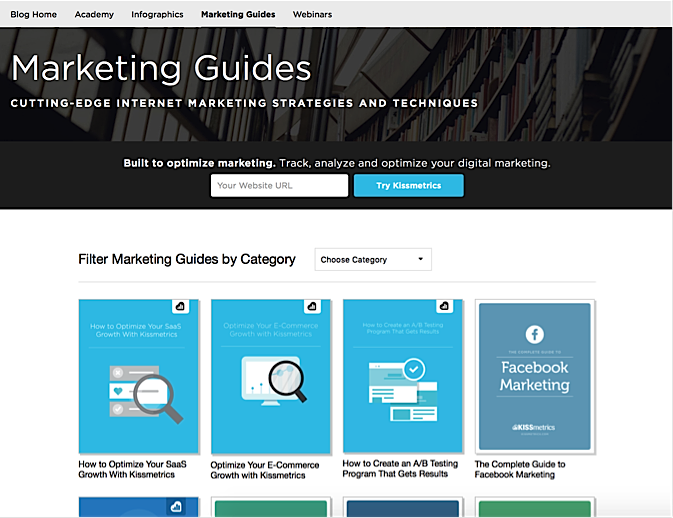Open the A/B Testing Program guide cover

click(x=403, y=376)
